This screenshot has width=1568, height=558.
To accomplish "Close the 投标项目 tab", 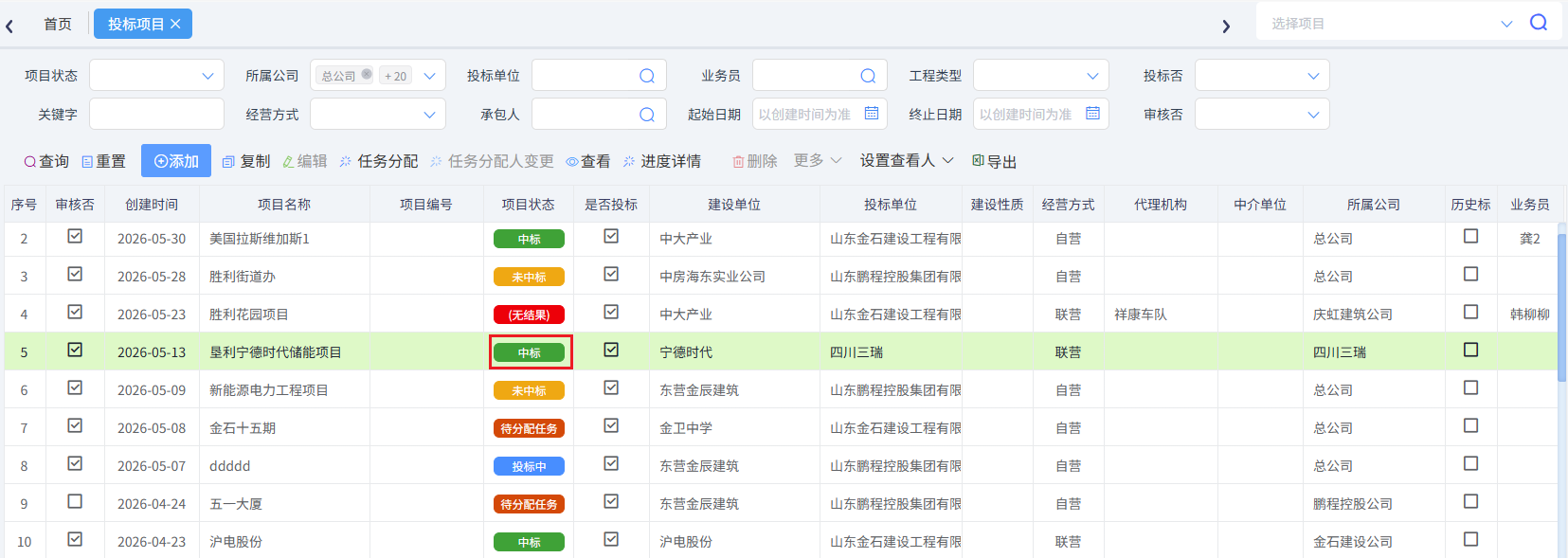I will pos(175,24).
